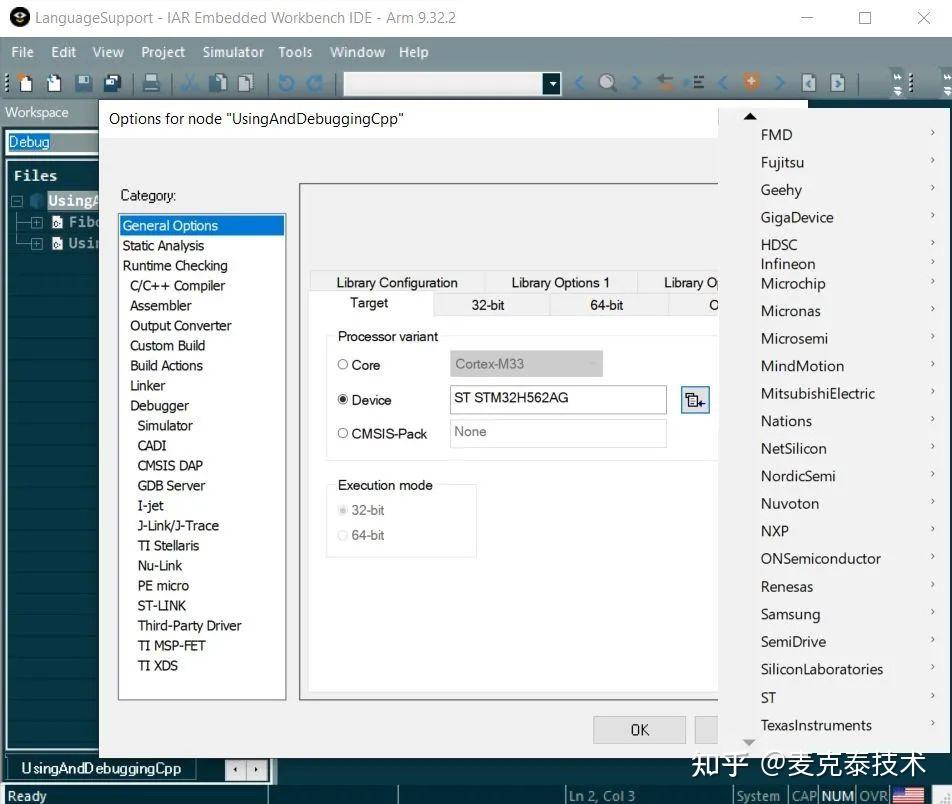Click the Undo arrow toolbar icon

click(287, 83)
